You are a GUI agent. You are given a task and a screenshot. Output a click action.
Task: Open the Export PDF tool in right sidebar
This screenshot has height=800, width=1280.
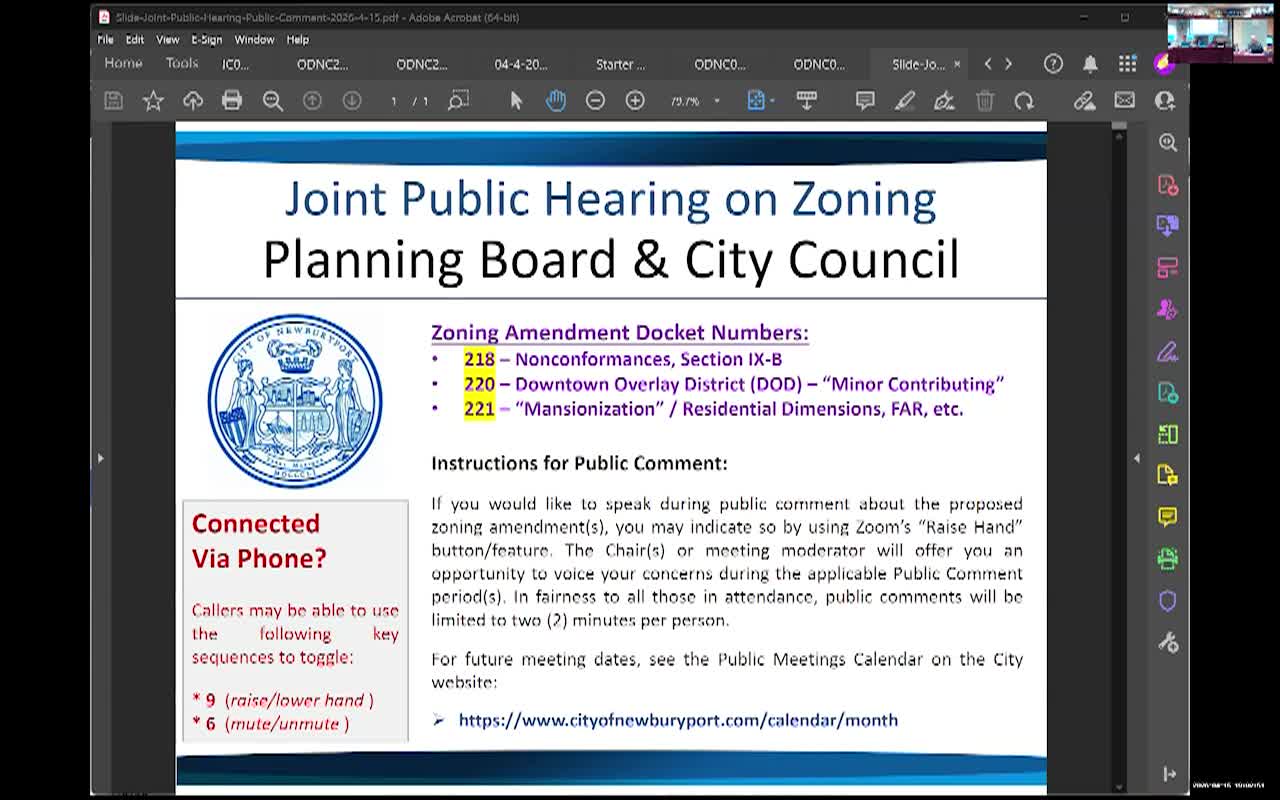(x=1168, y=226)
